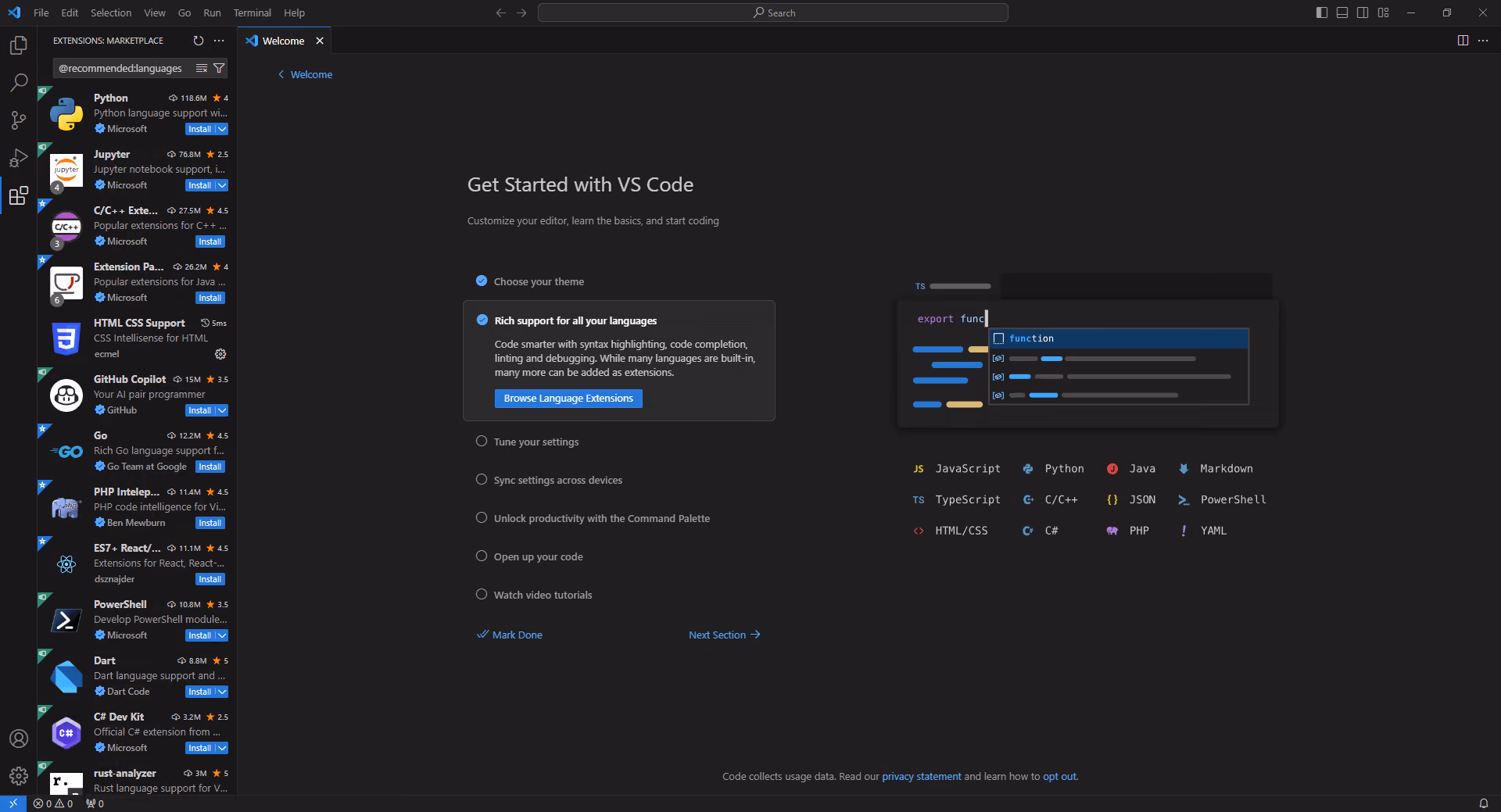
Task: Toggle panel layout button
Action: (x=1342, y=13)
